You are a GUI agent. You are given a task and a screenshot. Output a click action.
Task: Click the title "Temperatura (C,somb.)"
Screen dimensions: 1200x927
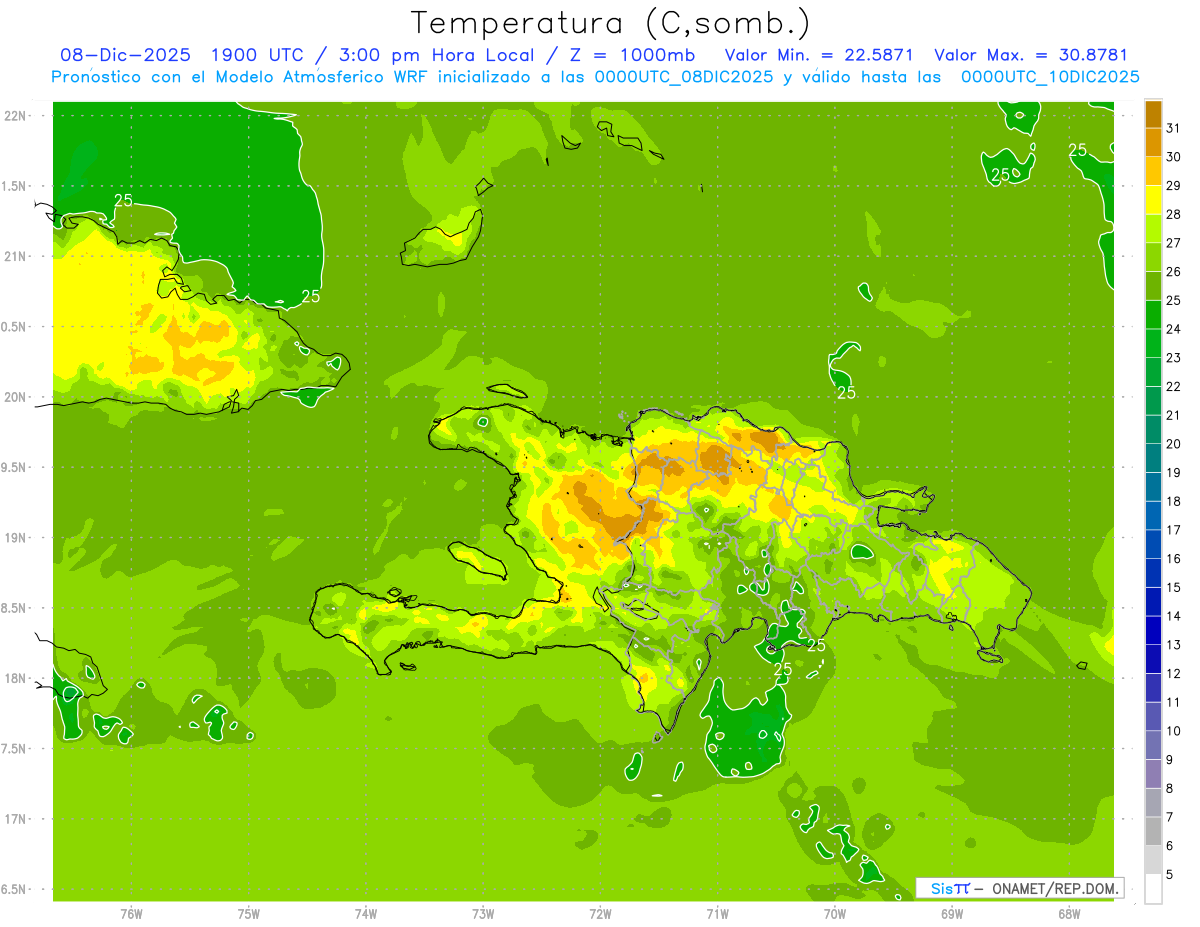tap(611, 23)
